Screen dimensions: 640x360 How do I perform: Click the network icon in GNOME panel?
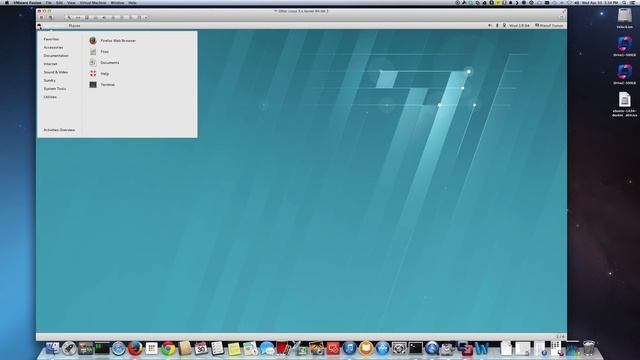point(504,26)
